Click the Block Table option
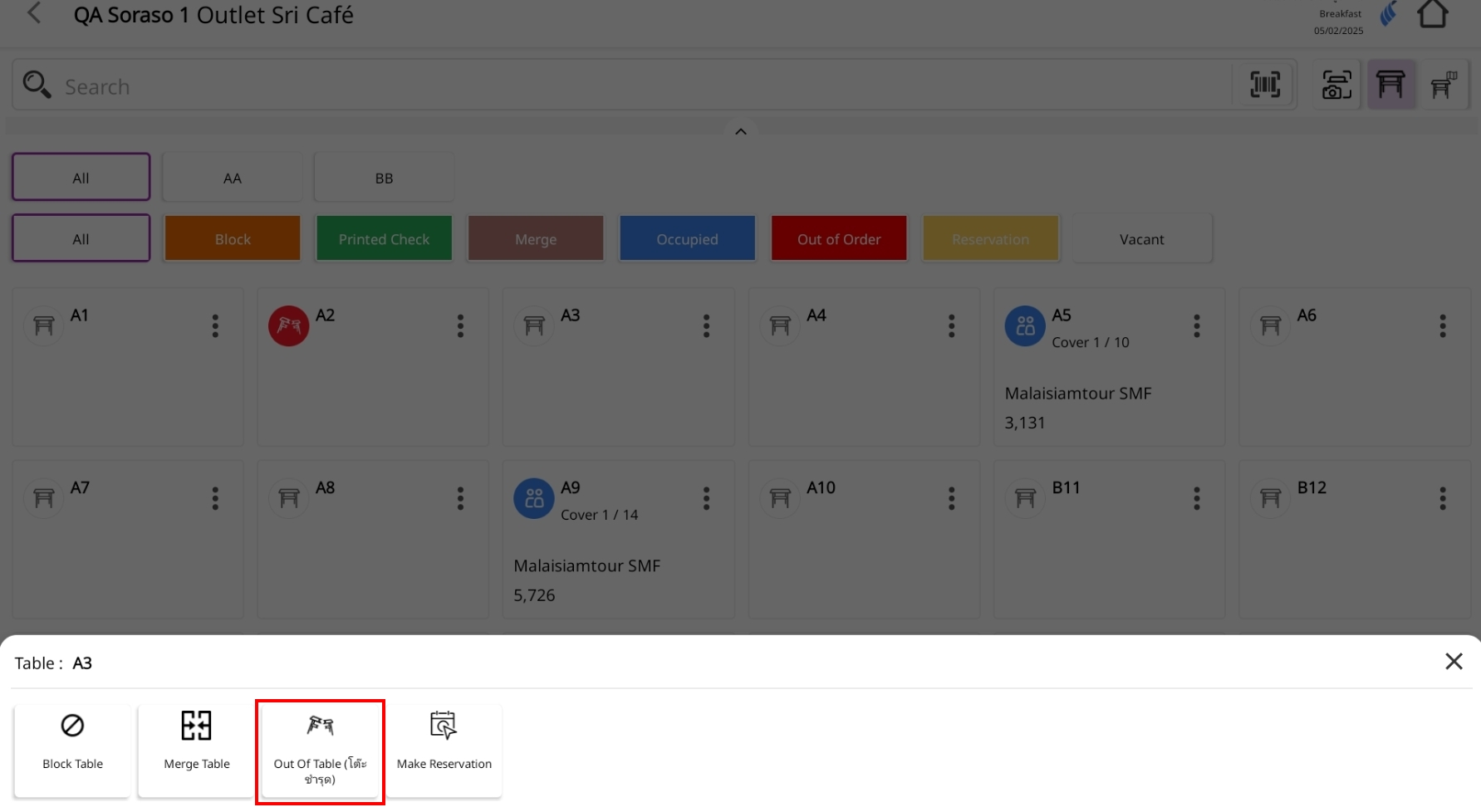Viewport: 1481px width, 812px height. click(x=72, y=751)
